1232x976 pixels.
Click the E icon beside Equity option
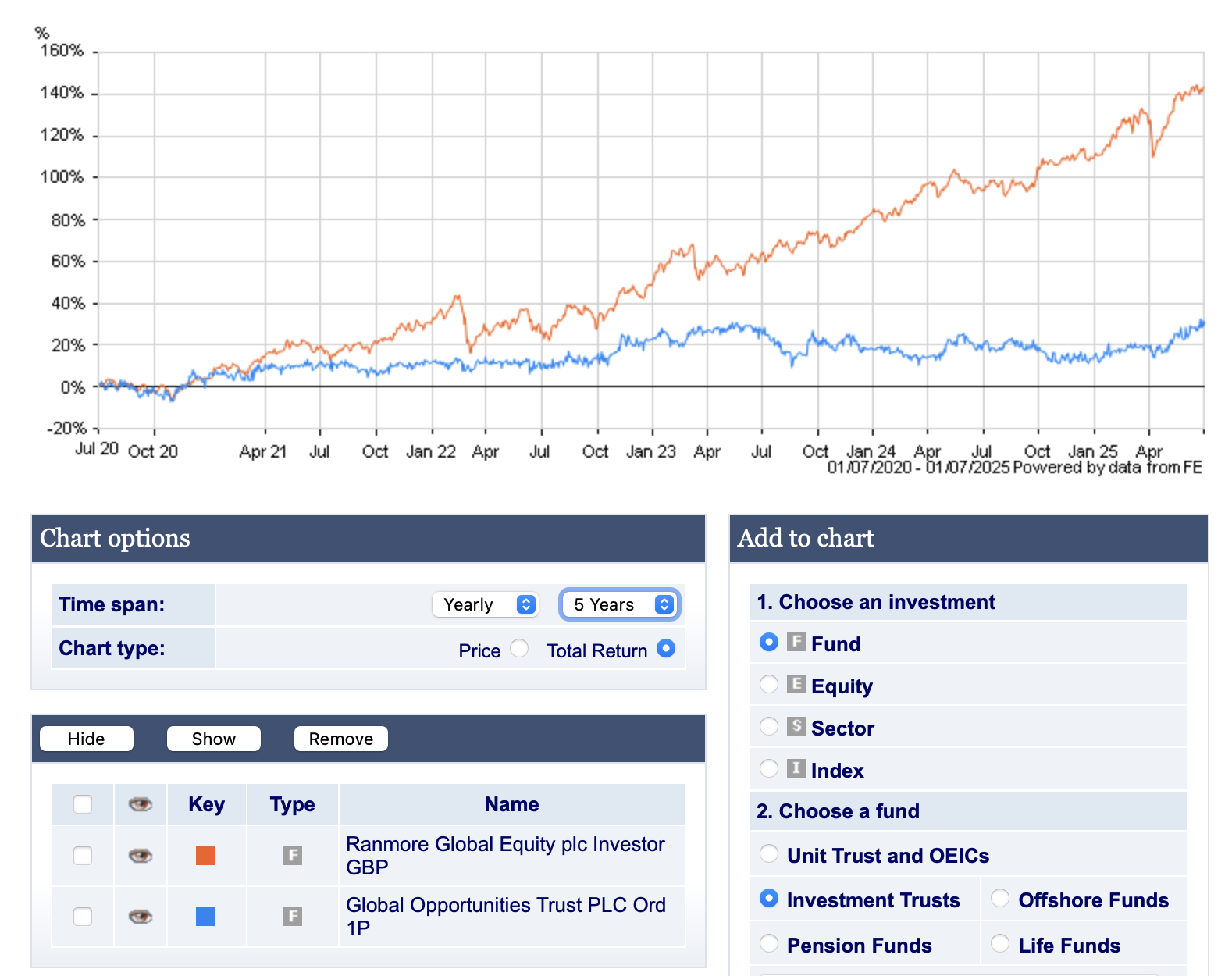pos(796,684)
